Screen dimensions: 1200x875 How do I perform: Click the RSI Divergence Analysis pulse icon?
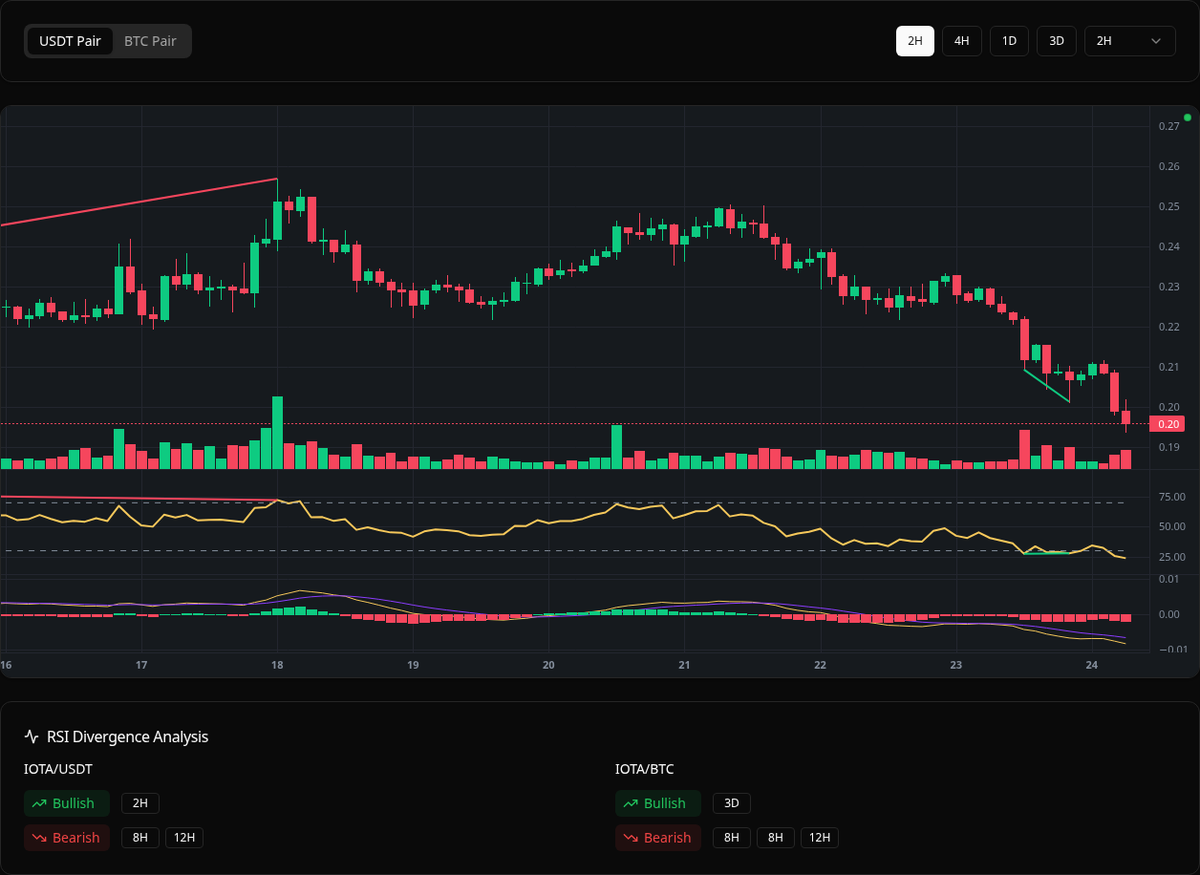[32, 737]
